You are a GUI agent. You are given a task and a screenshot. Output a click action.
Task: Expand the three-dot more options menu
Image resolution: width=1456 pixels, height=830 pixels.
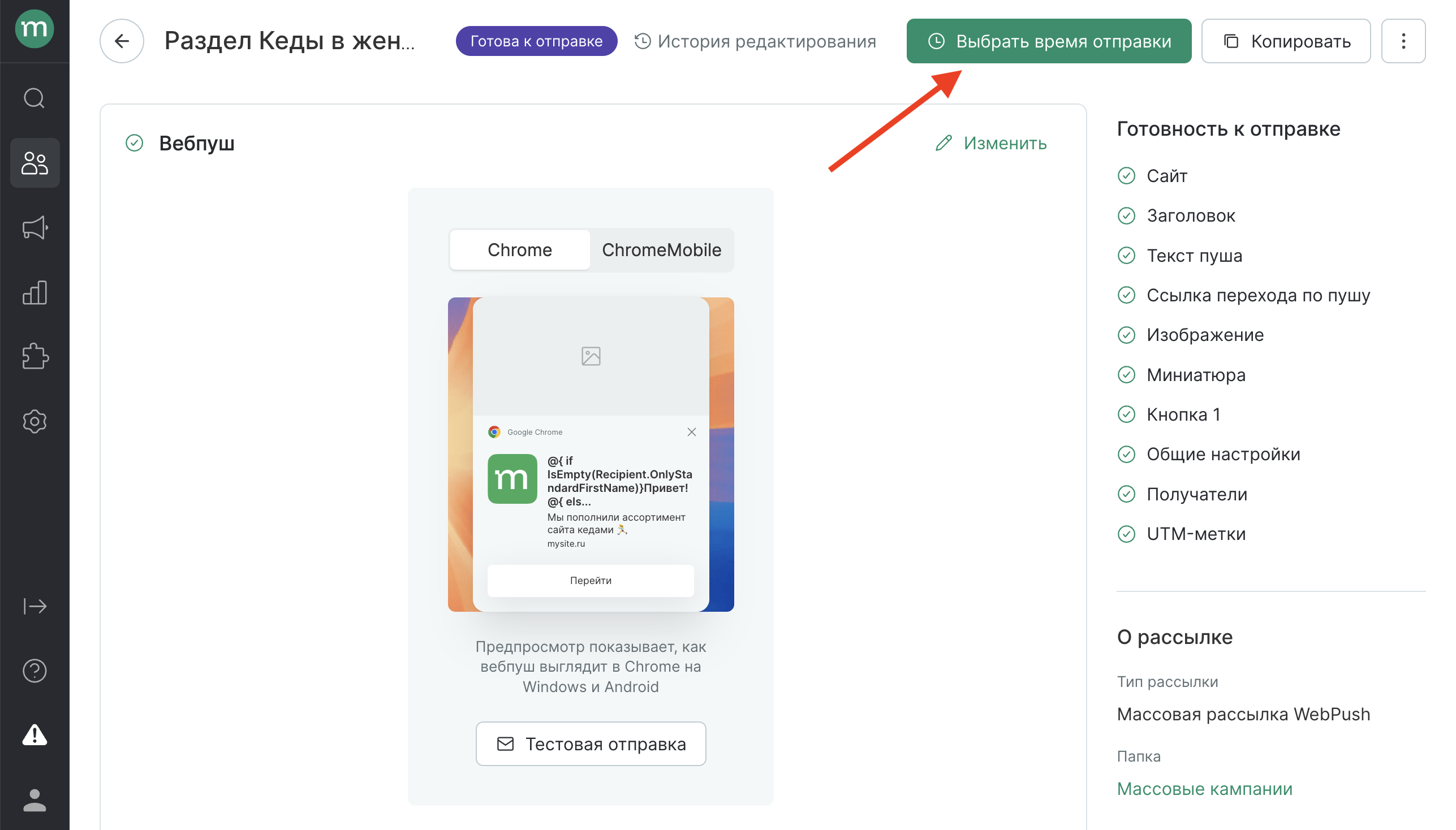pos(1405,41)
